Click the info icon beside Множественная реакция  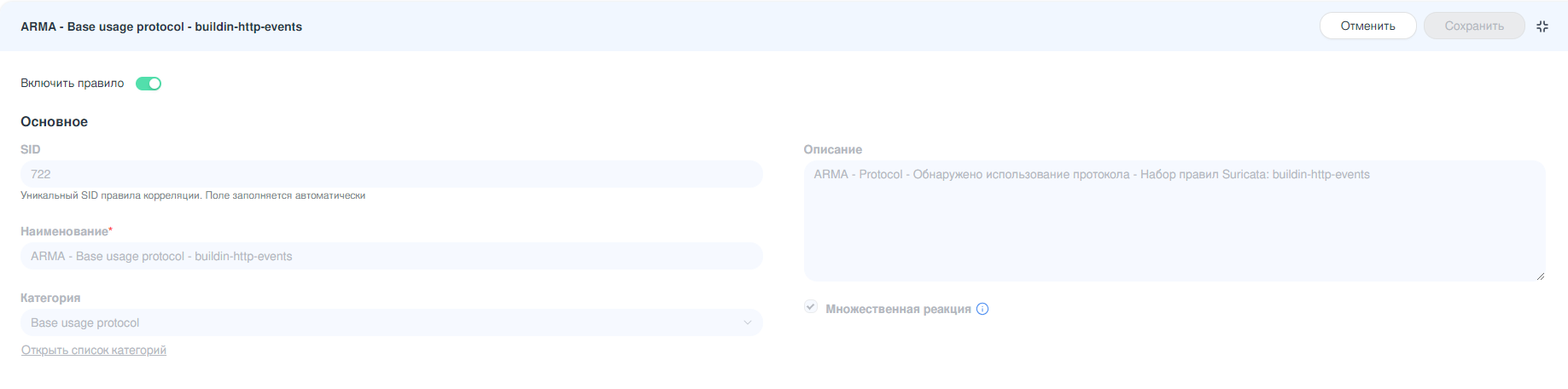point(982,309)
